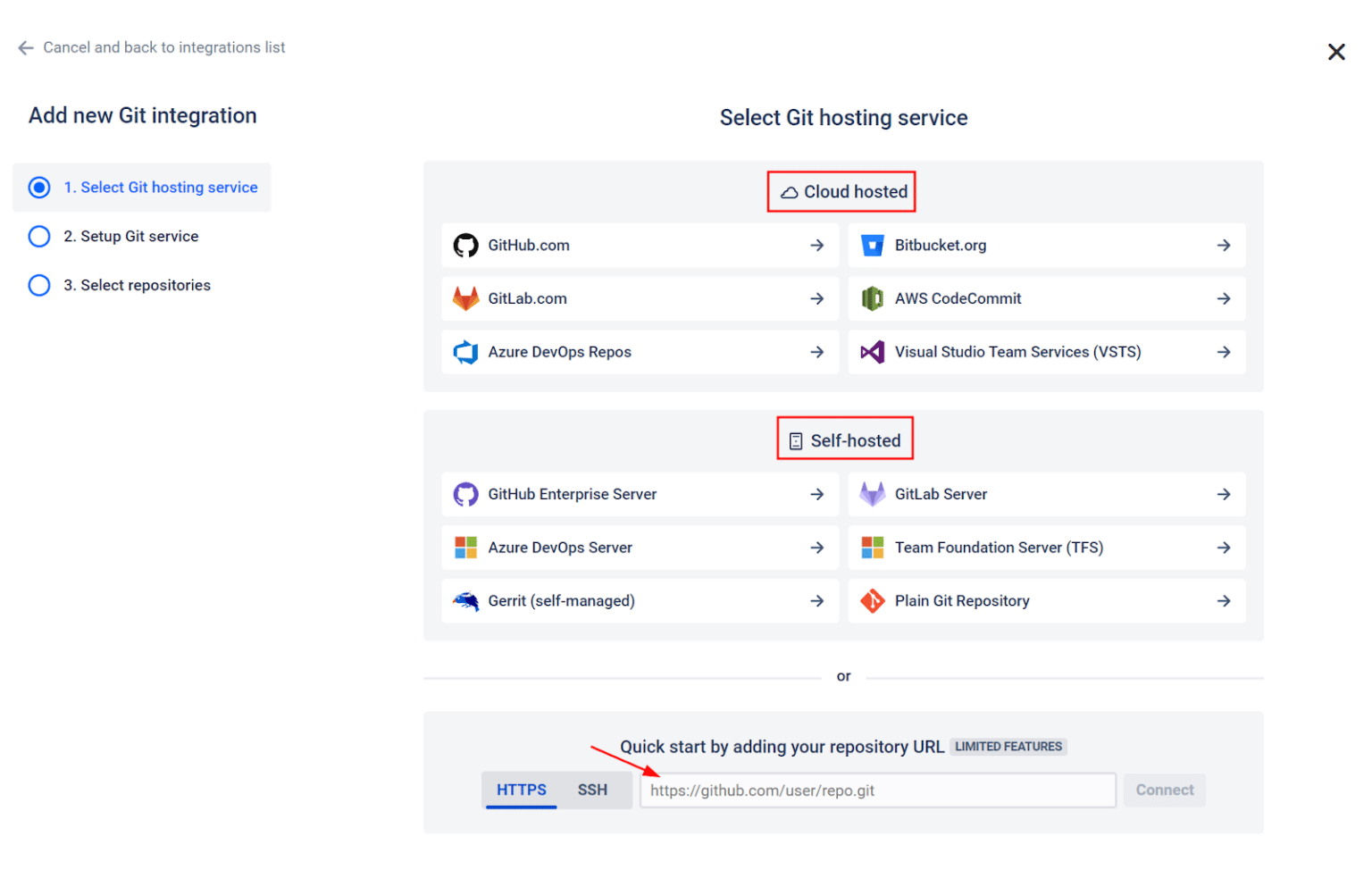Image resolution: width=1372 pixels, height=887 pixels.
Task: Open GitHub Enterprise Server via its arrow
Action: (816, 494)
